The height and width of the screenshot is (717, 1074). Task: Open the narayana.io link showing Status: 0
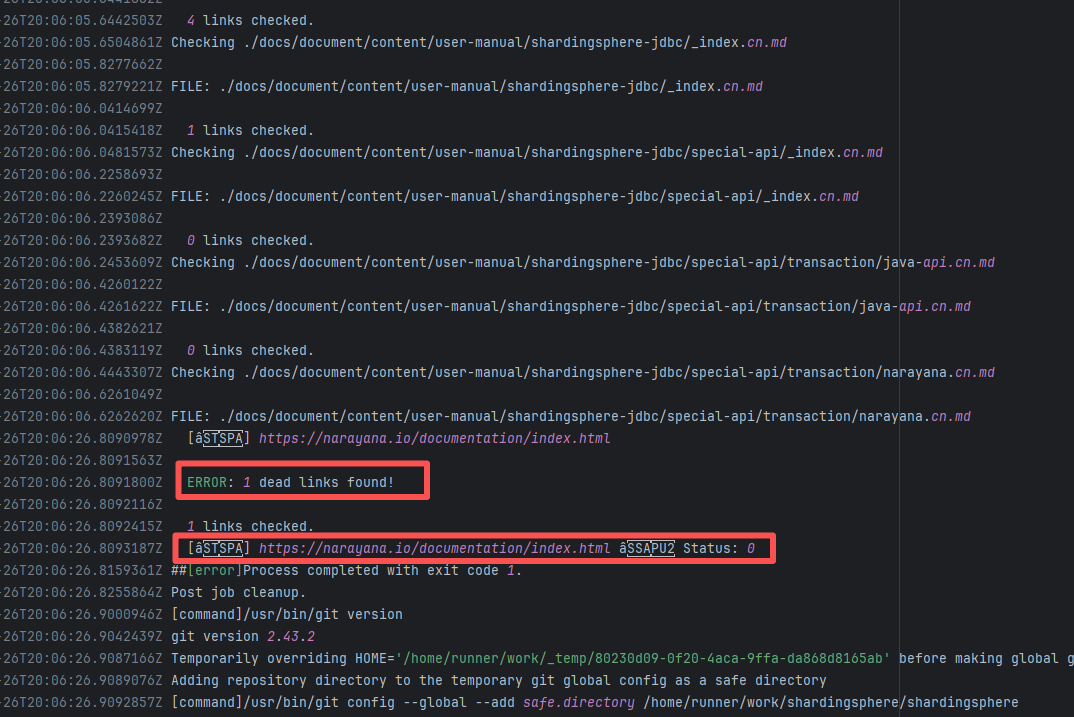pos(434,548)
